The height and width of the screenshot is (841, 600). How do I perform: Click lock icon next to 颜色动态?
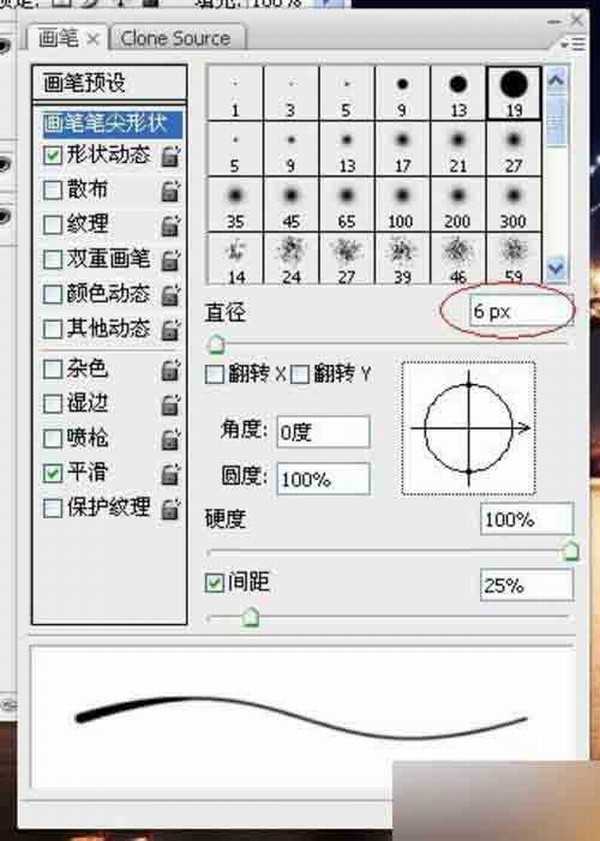(x=171, y=295)
